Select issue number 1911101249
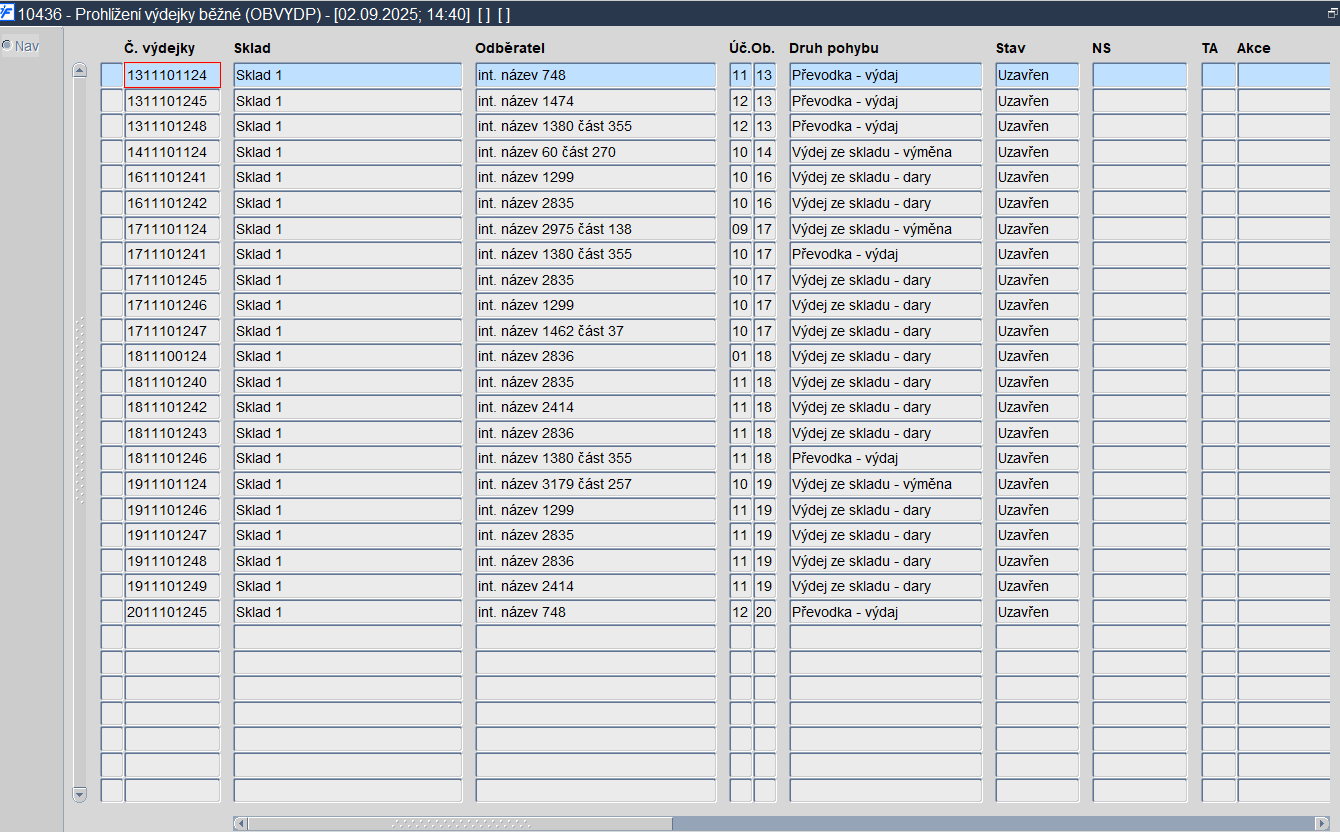The image size is (1340, 832). tap(172, 586)
